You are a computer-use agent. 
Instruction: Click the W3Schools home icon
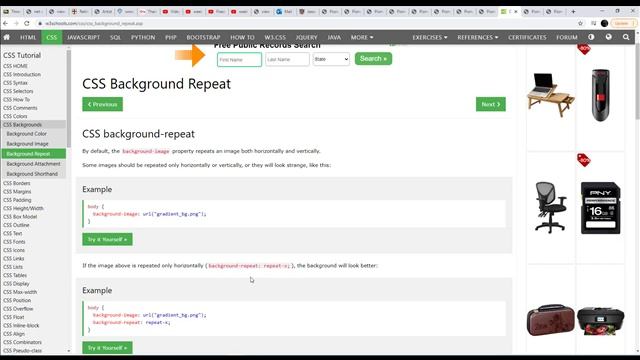coord(7,37)
